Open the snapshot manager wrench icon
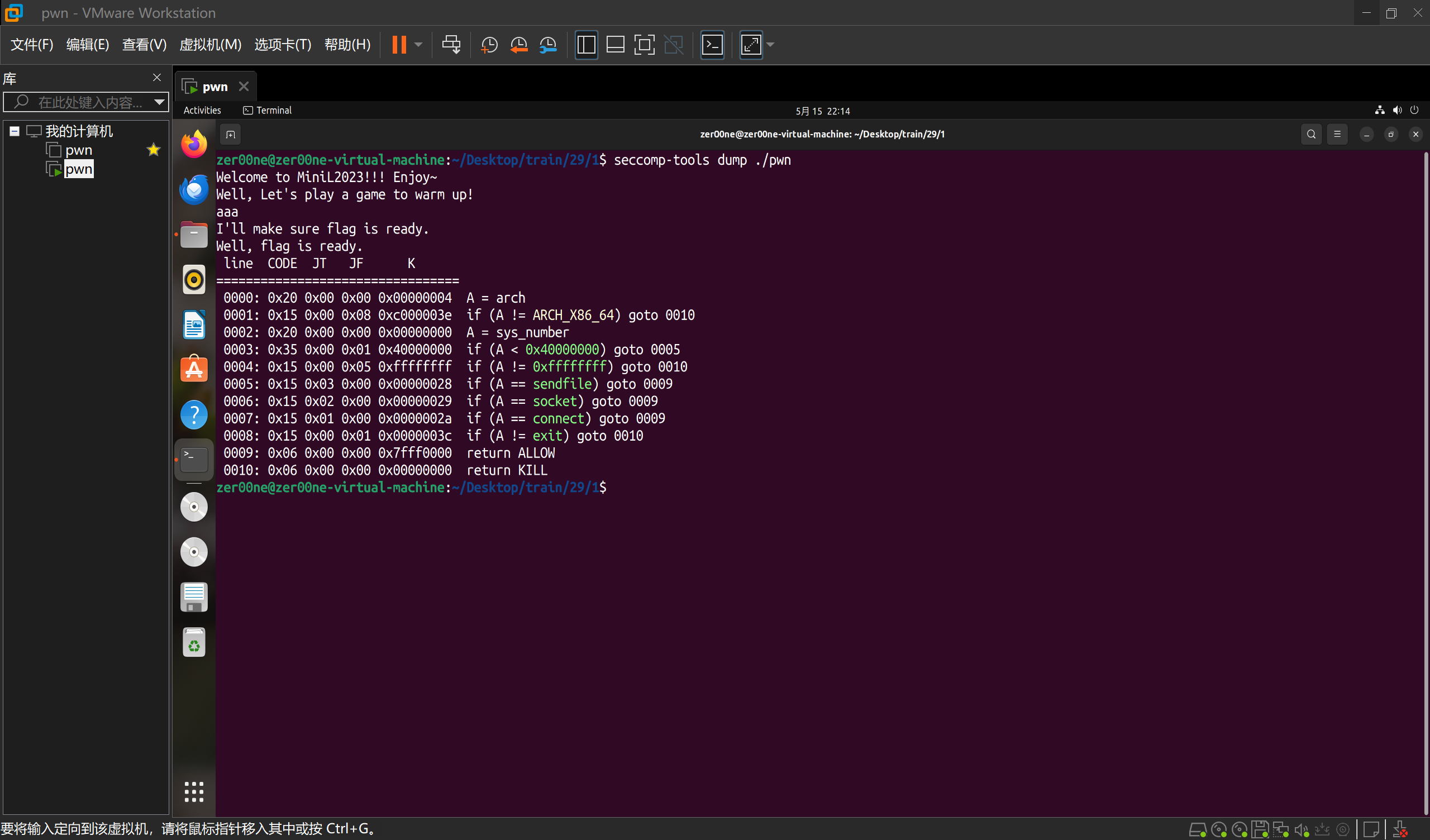Image resolution: width=1430 pixels, height=840 pixels. (x=548, y=44)
